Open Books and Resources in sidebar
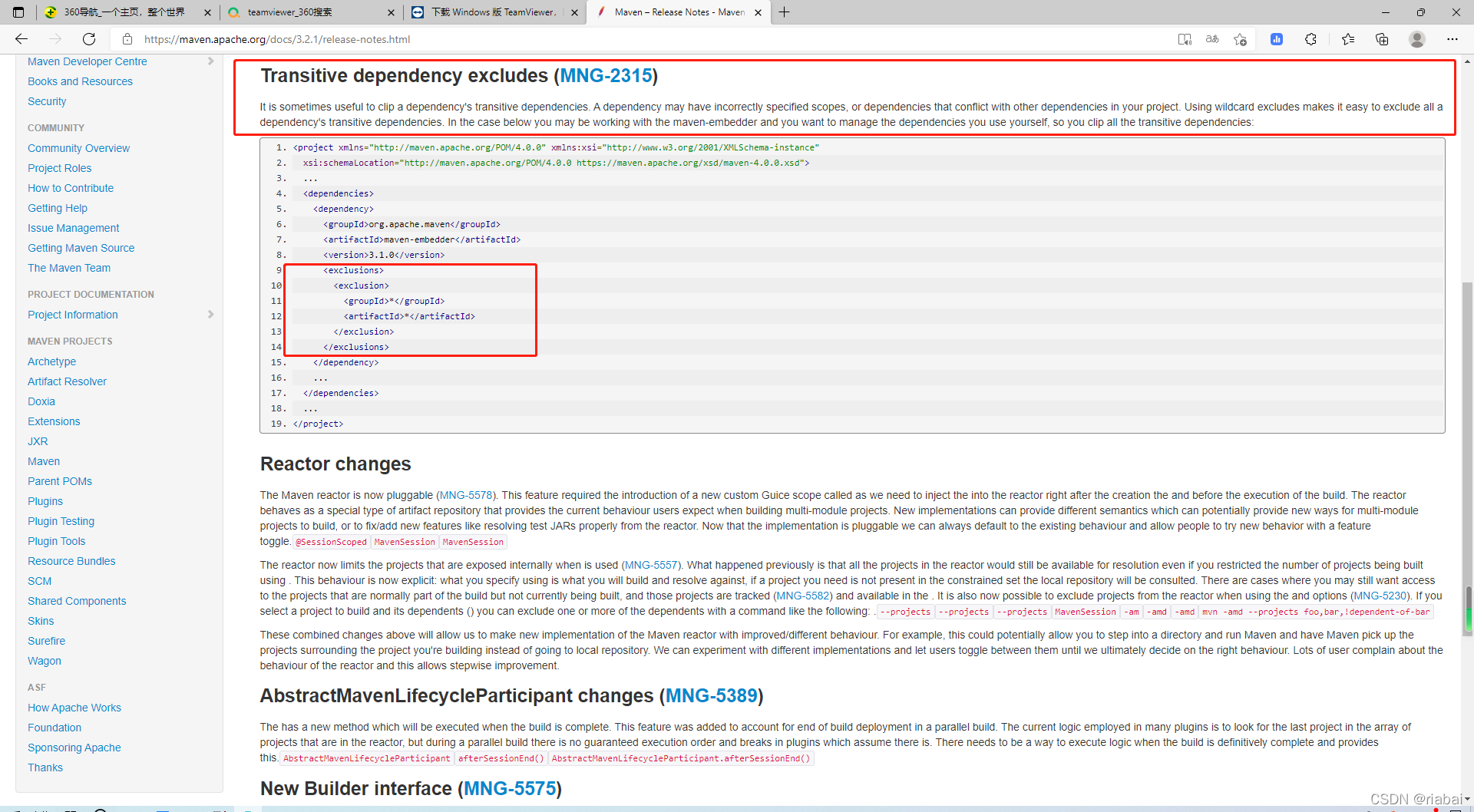 coord(80,81)
